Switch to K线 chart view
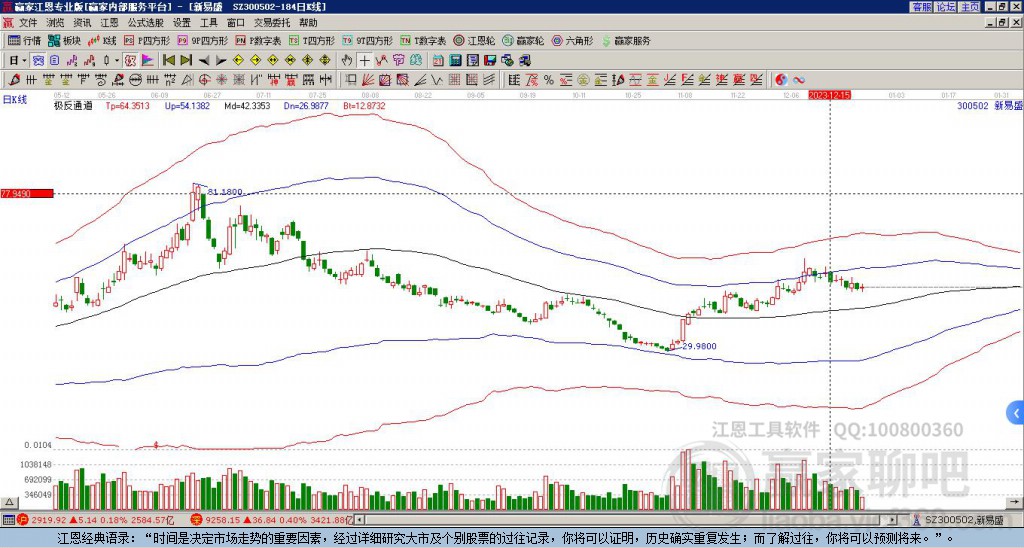 (102, 40)
